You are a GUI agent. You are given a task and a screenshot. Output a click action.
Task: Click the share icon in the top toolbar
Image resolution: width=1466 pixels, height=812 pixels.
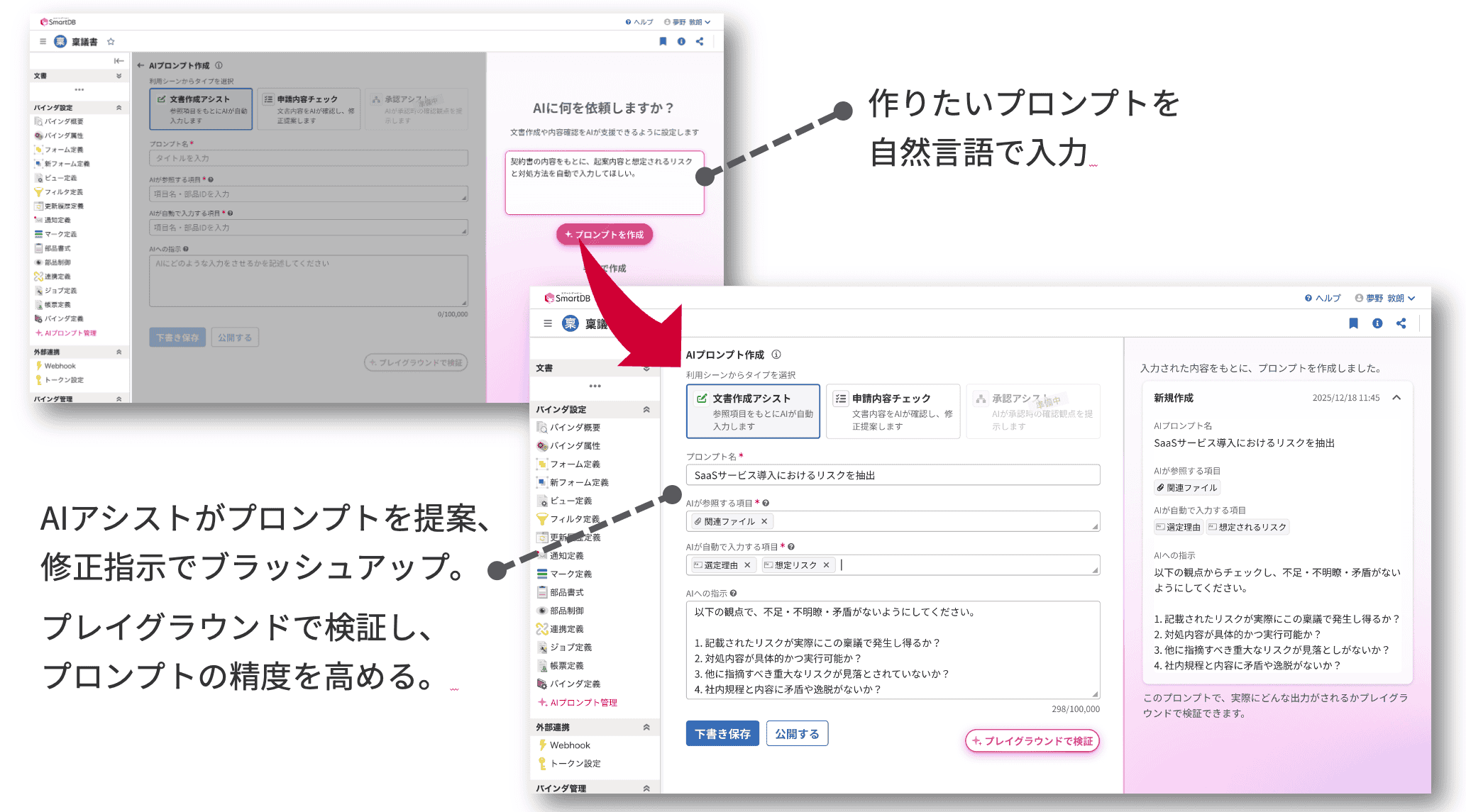pyautogui.click(x=1401, y=323)
